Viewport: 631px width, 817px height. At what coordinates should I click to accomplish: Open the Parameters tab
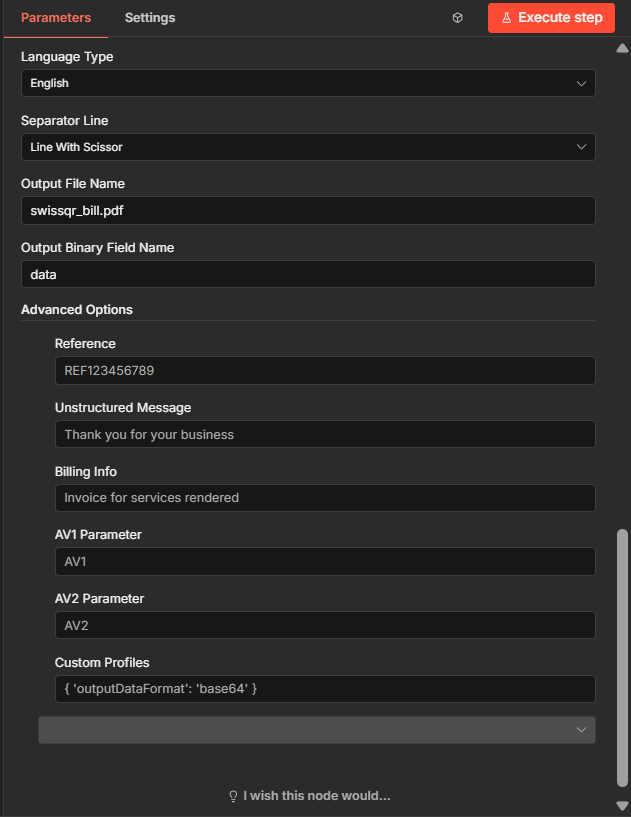tap(56, 18)
